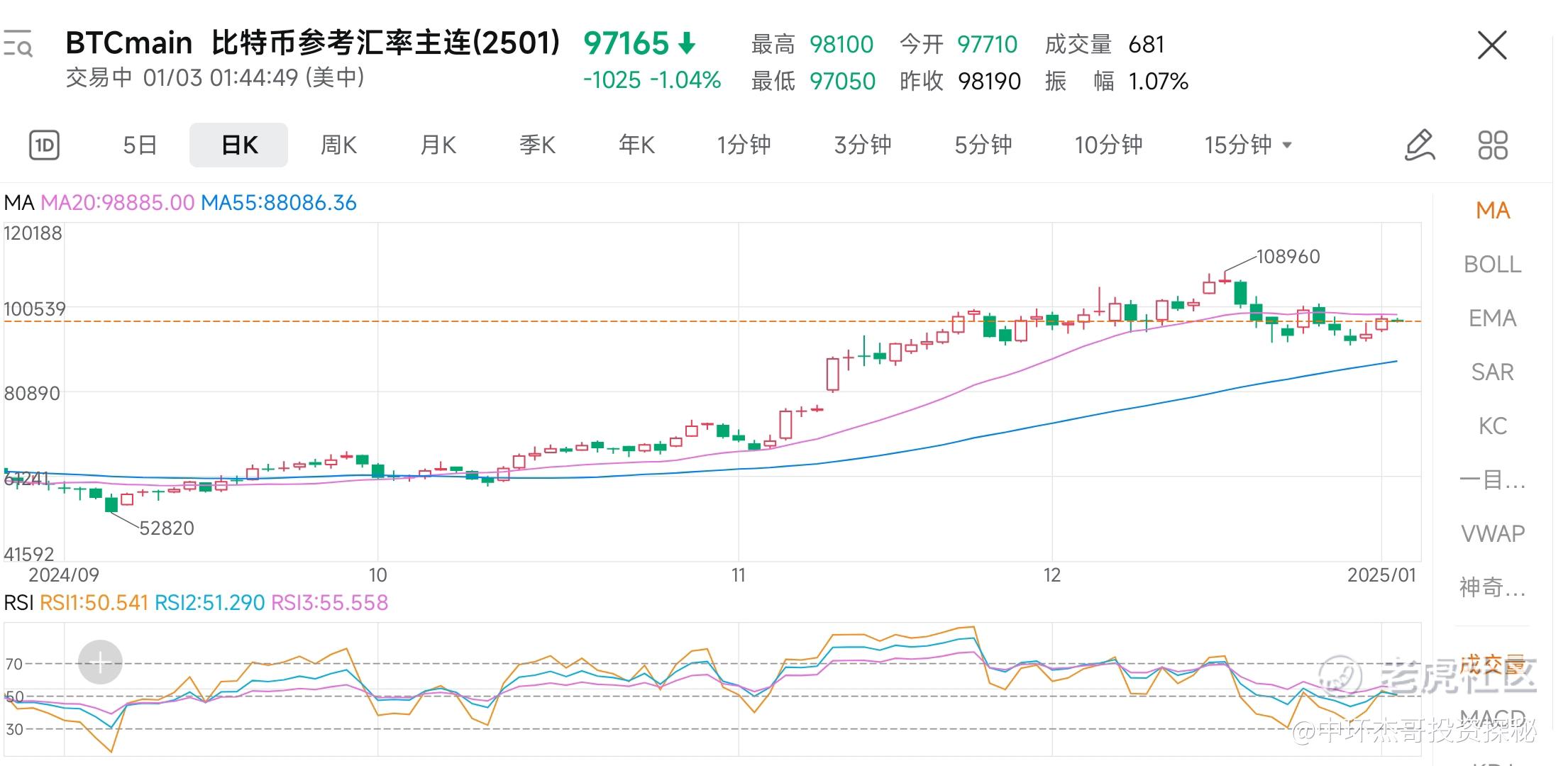Viewport: 1568px width, 766px height.
Task: Click the MA20 legend value label
Action: [117, 203]
